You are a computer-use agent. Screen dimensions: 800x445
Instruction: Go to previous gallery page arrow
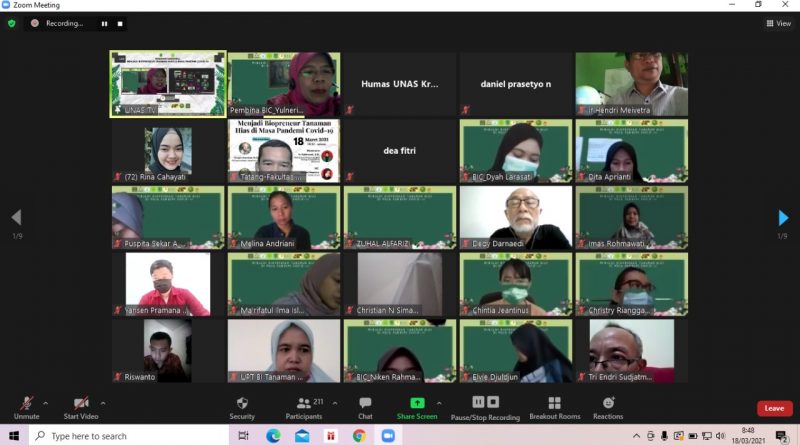pyautogui.click(x=16, y=217)
